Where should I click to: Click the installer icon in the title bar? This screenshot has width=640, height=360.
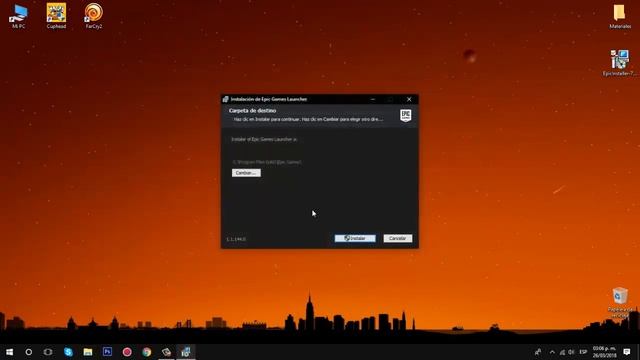point(225,99)
